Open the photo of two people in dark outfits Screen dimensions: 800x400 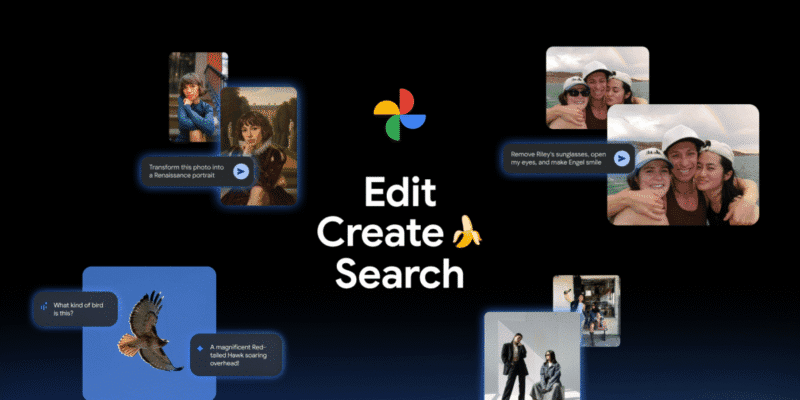[x=532, y=356]
